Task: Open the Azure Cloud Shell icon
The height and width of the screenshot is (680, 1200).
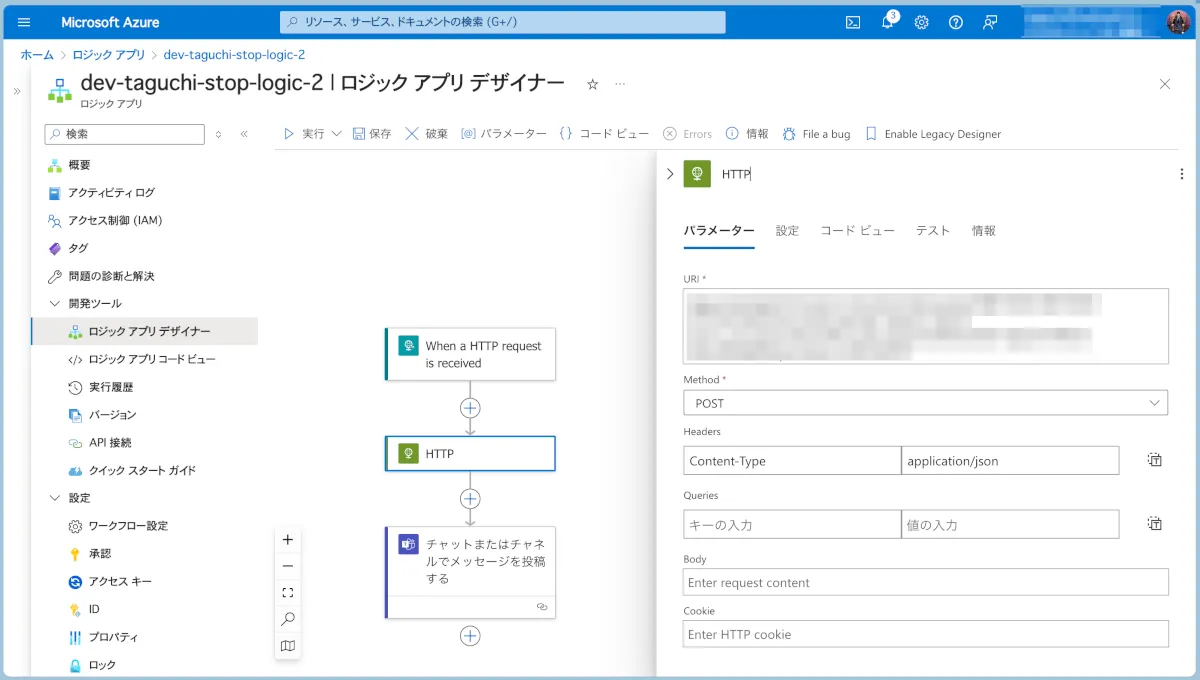Action: [853, 22]
